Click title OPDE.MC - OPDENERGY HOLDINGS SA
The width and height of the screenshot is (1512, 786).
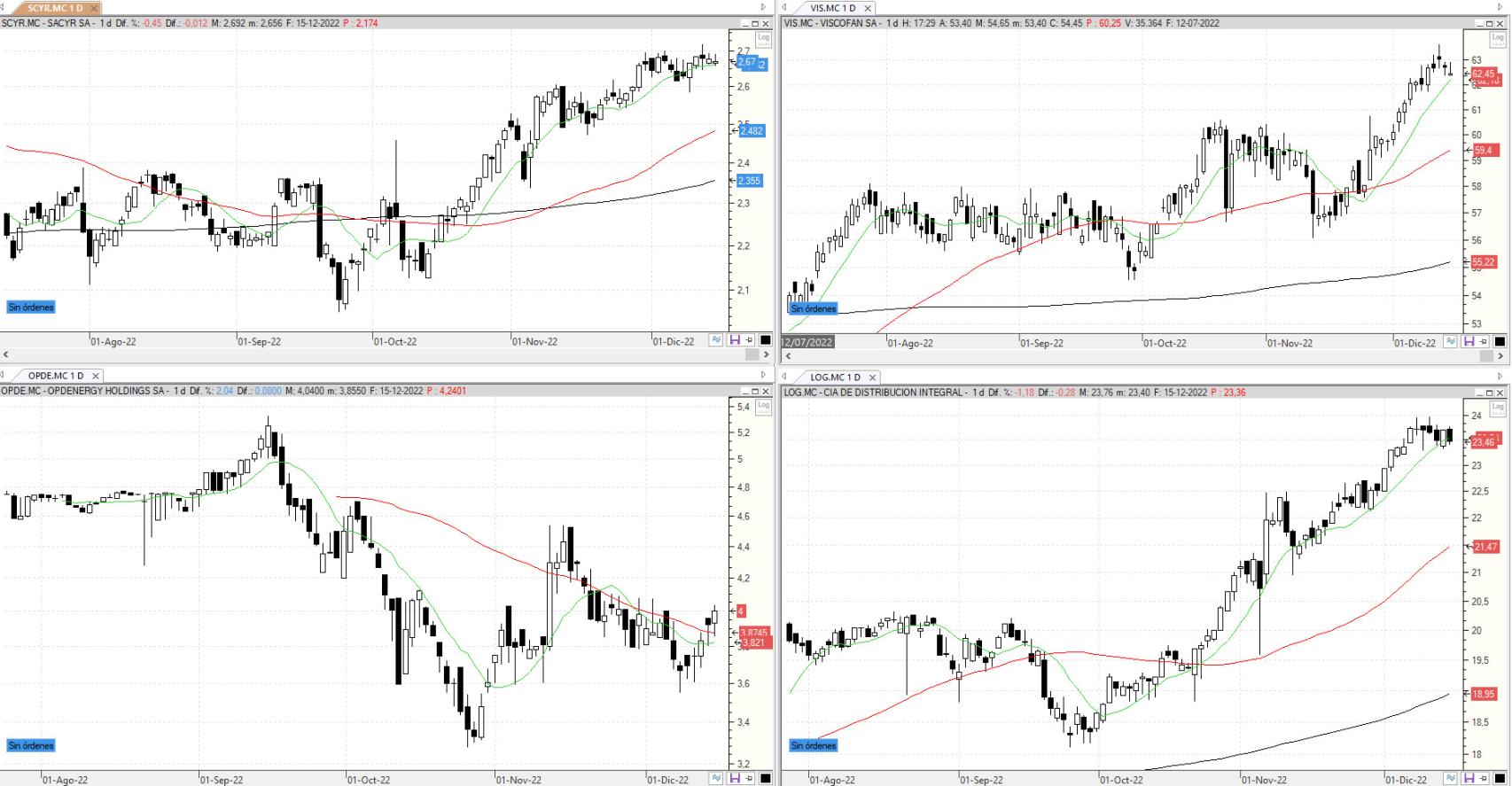(84, 391)
